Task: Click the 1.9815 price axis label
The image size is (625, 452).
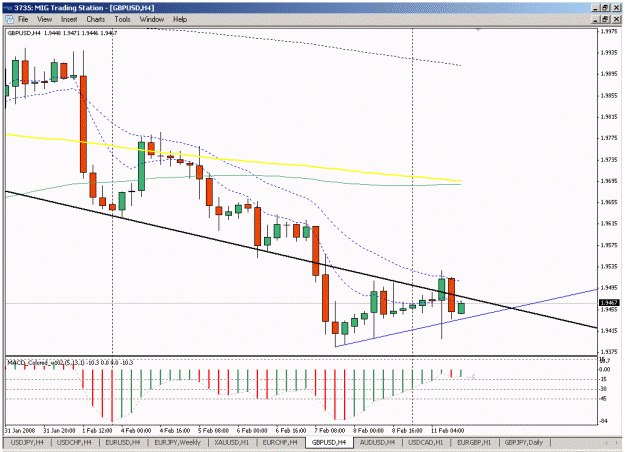Action: point(609,117)
